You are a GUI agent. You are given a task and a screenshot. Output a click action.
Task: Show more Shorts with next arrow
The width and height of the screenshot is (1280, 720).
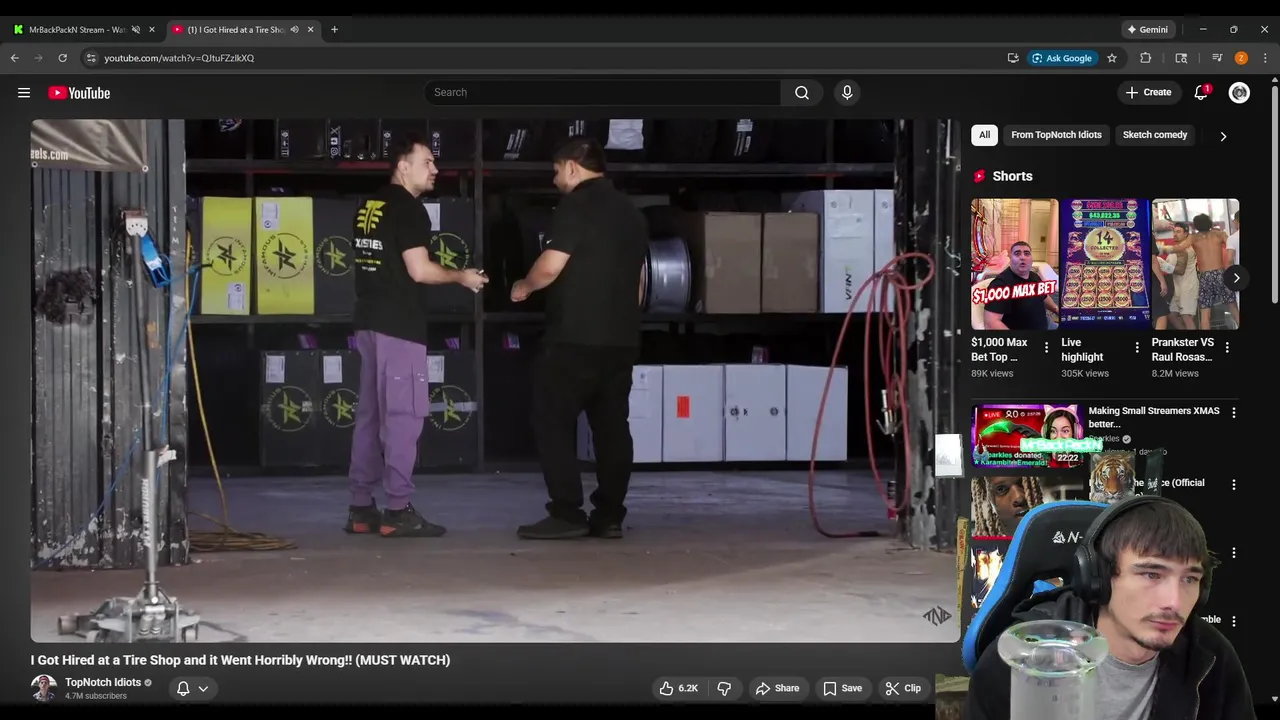1236,278
